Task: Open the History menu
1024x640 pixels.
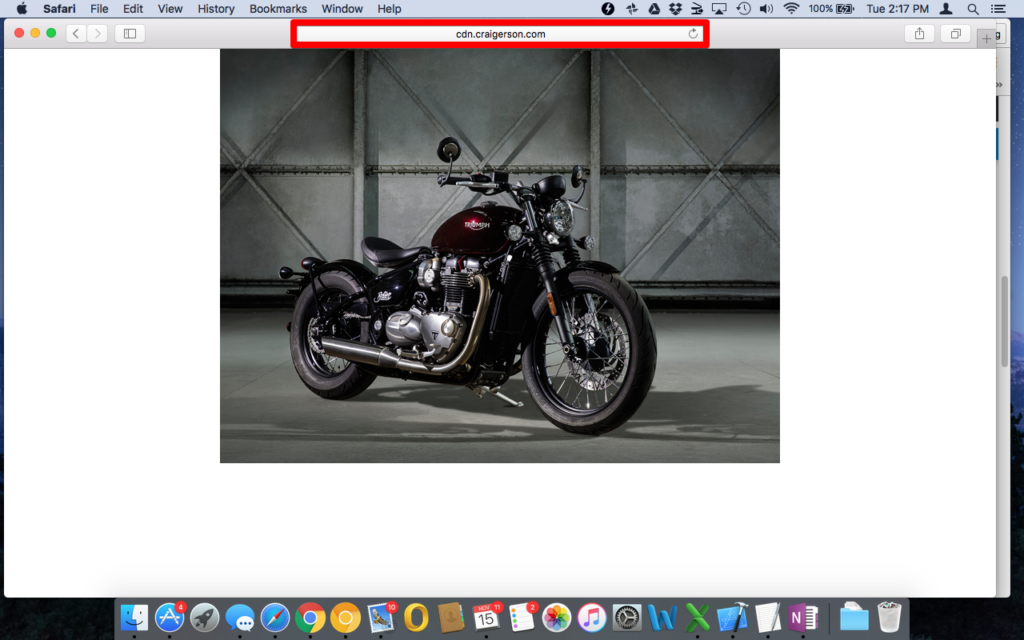Action: pyautogui.click(x=216, y=9)
